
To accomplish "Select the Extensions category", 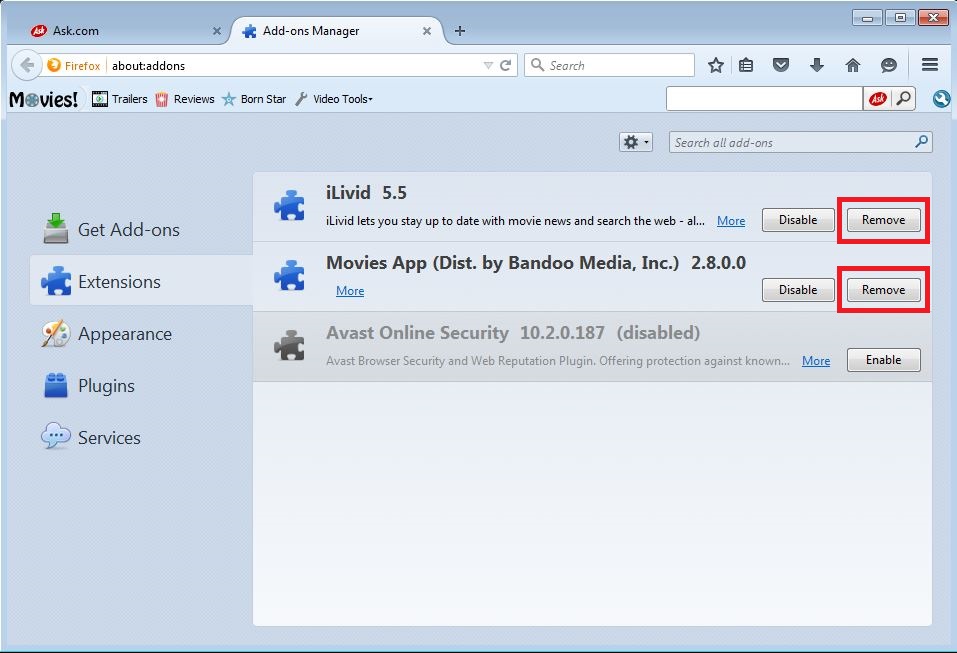I will coord(142,281).
